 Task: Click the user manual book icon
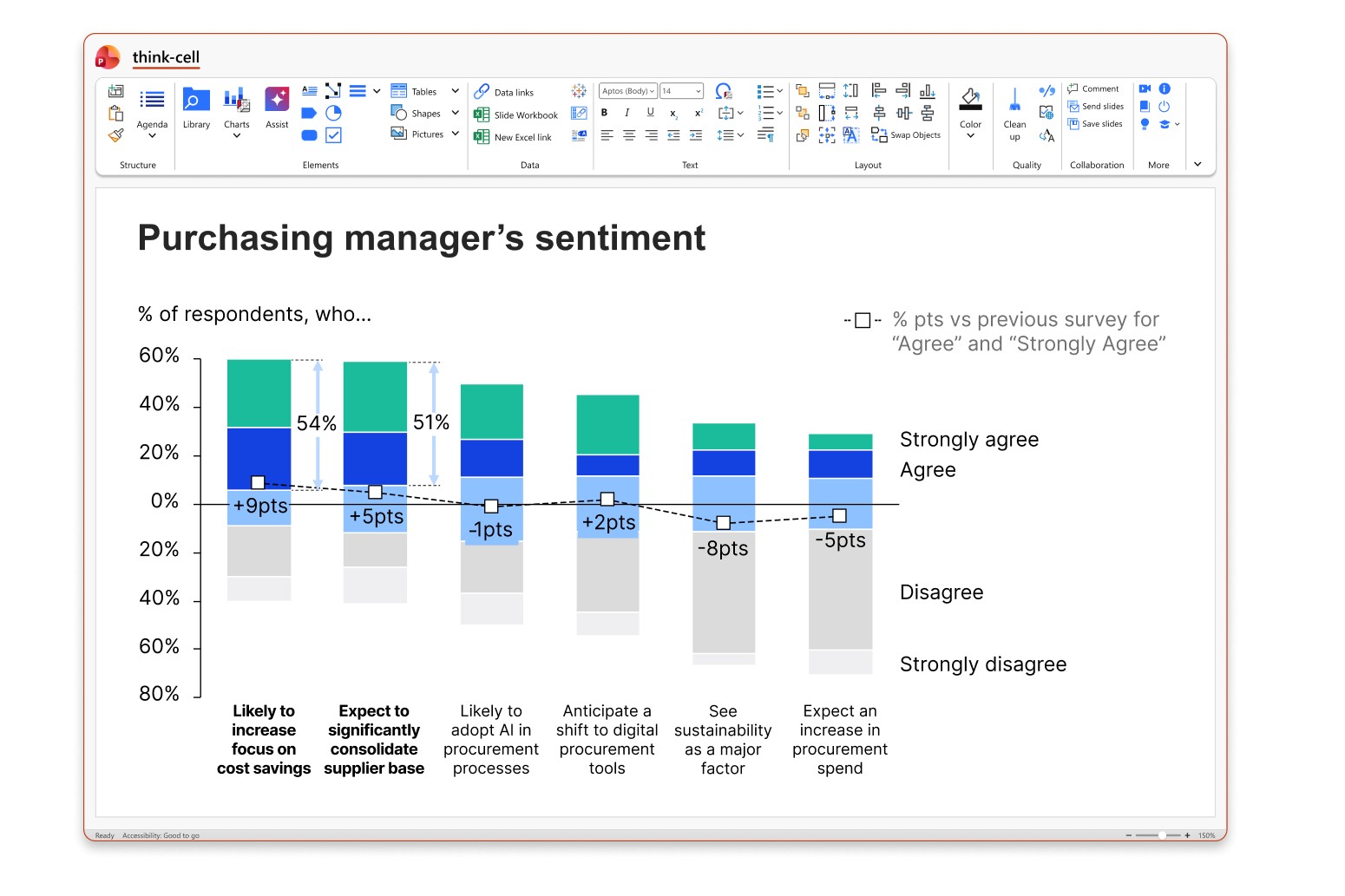pyautogui.click(x=1145, y=107)
